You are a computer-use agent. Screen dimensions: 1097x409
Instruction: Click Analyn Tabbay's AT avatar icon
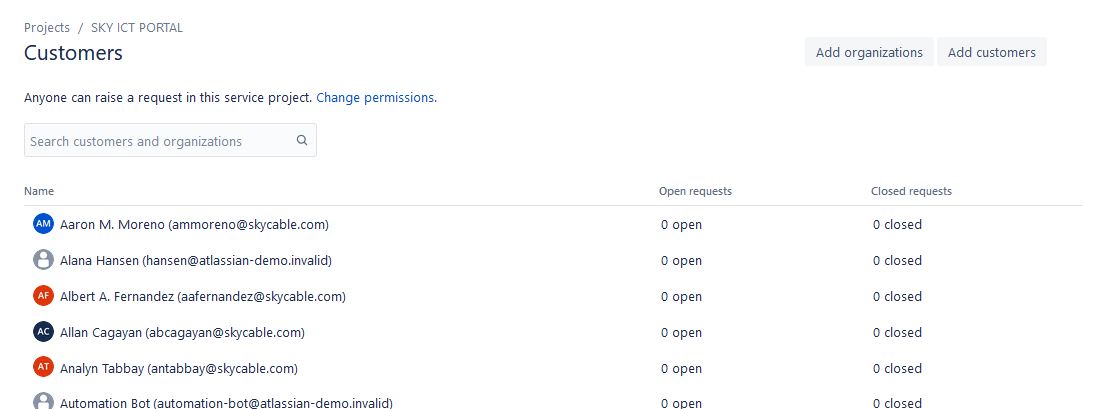[43, 368]
